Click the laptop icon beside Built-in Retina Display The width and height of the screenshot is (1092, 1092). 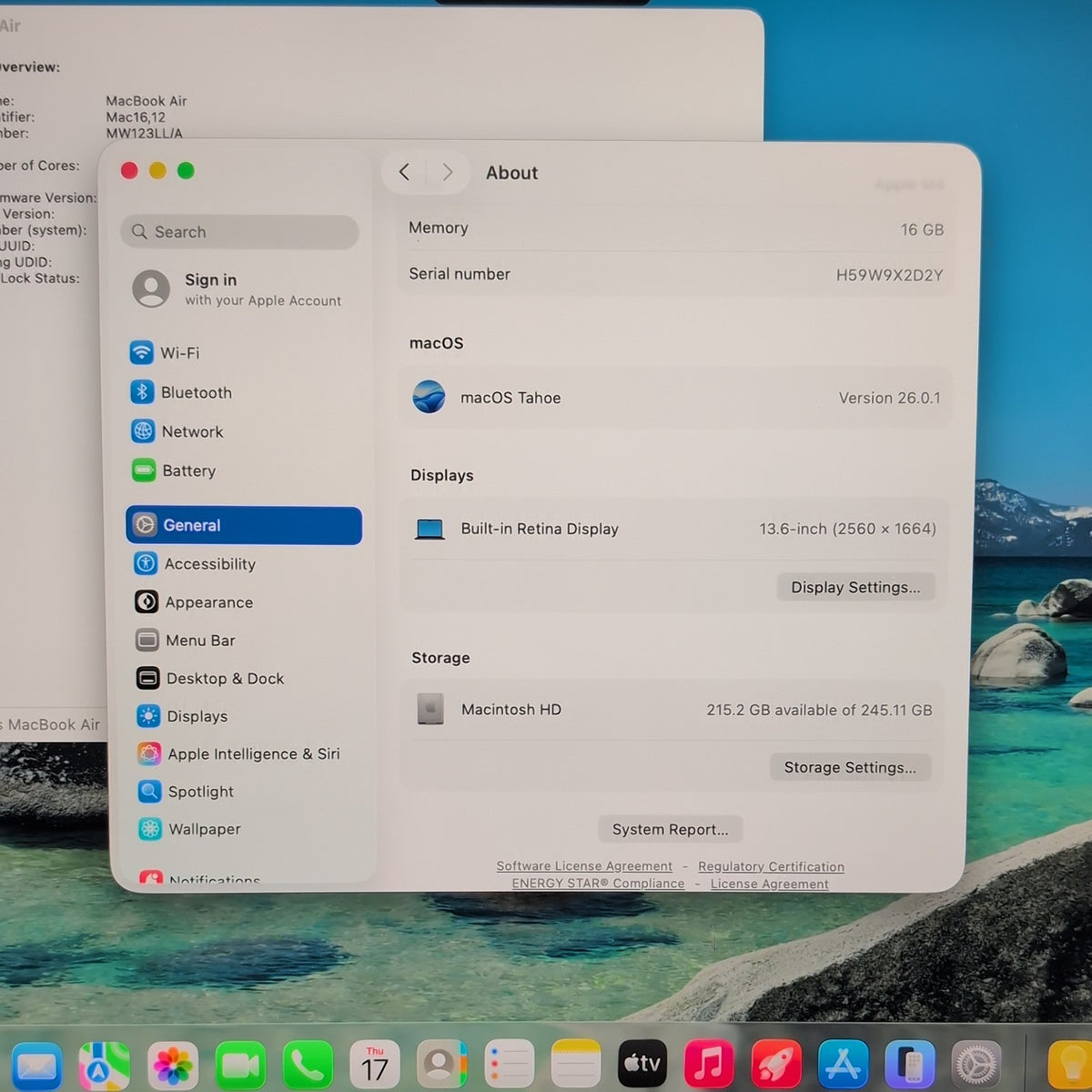click(x=430, y=530)
